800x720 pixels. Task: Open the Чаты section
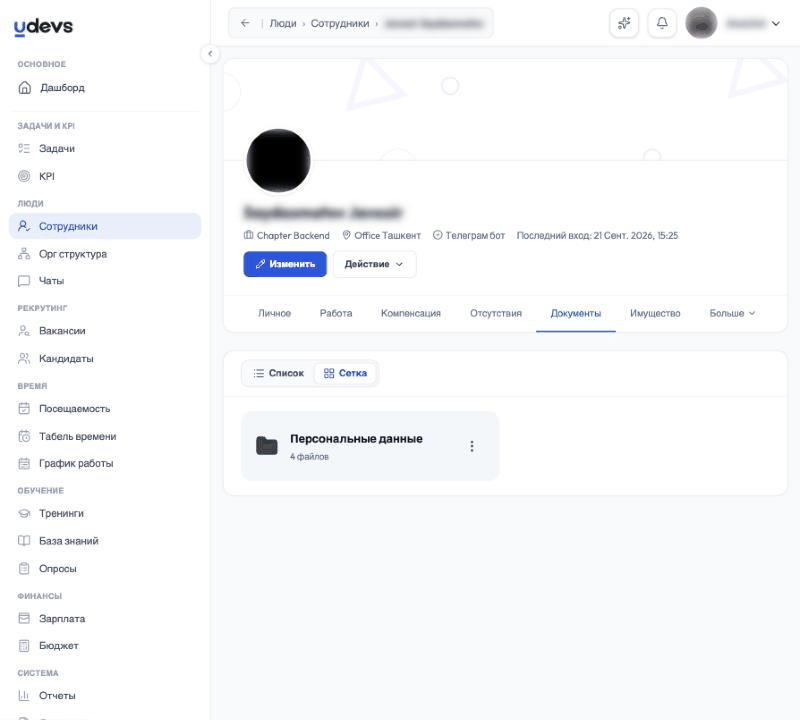pos(105,281)
